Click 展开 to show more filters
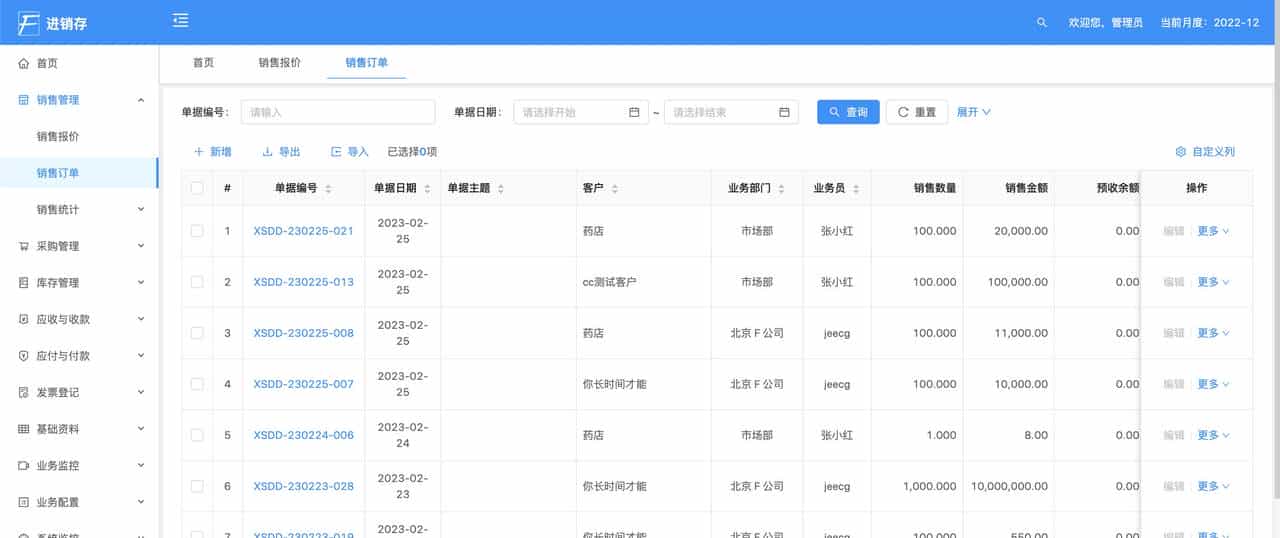 tap(974, 112)
